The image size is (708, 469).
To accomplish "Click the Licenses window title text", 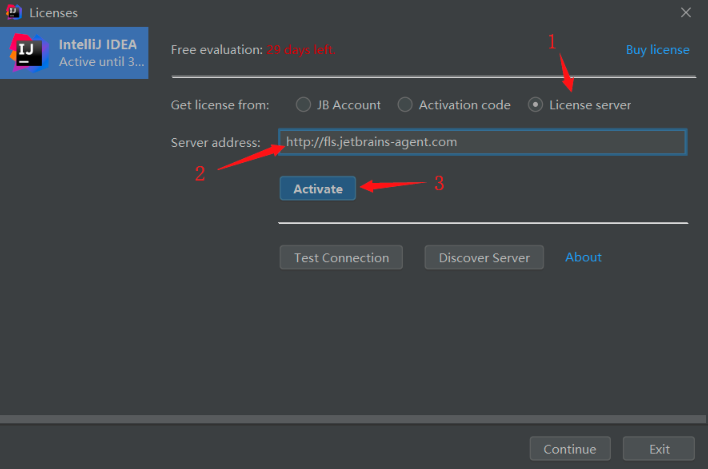I will [53, 13].
